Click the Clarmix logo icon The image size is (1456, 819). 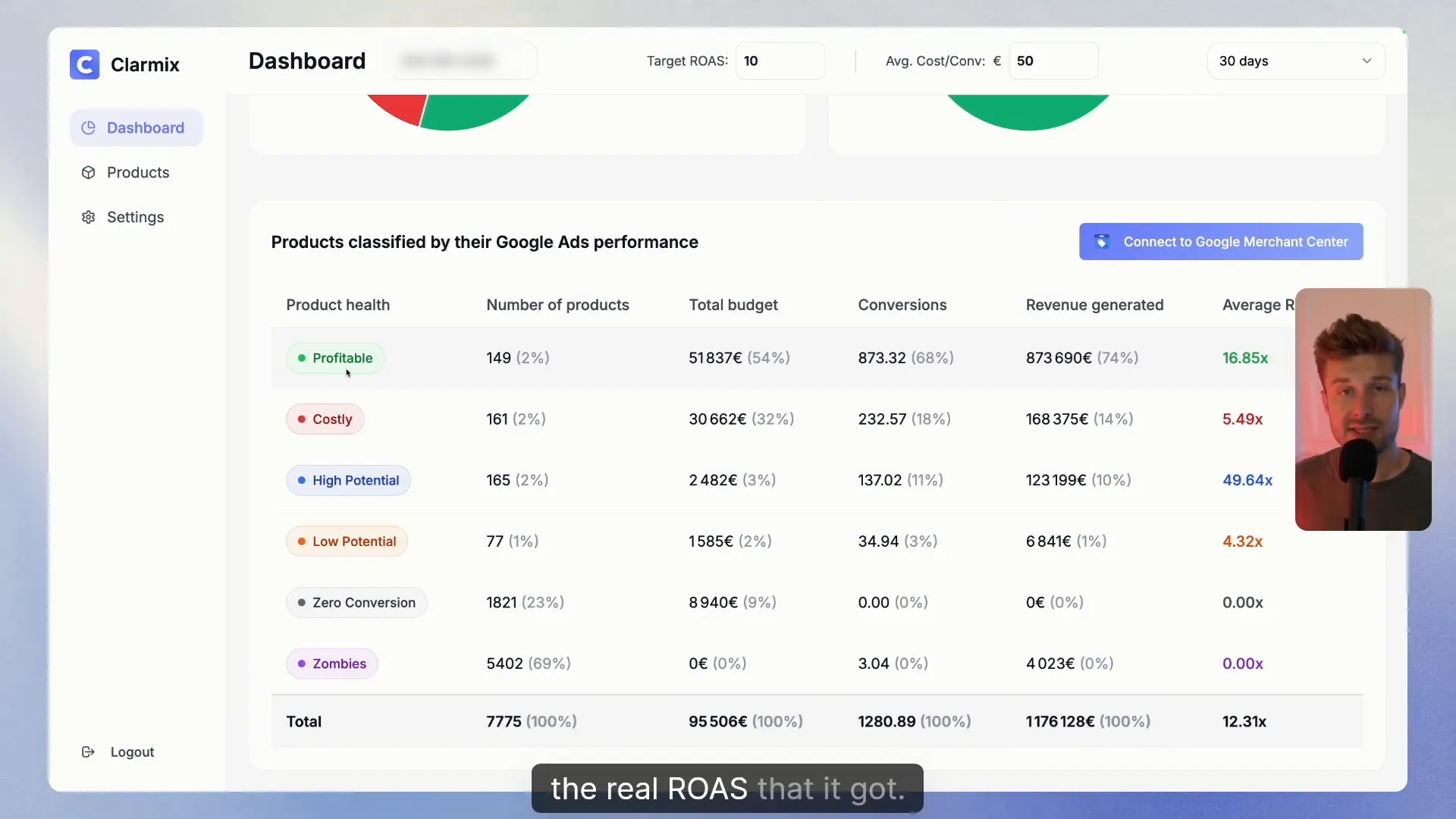(x=85, y=64)
